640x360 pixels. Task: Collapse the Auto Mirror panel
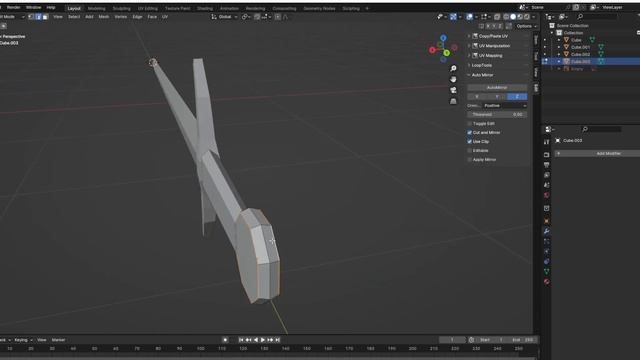[497, 75]
